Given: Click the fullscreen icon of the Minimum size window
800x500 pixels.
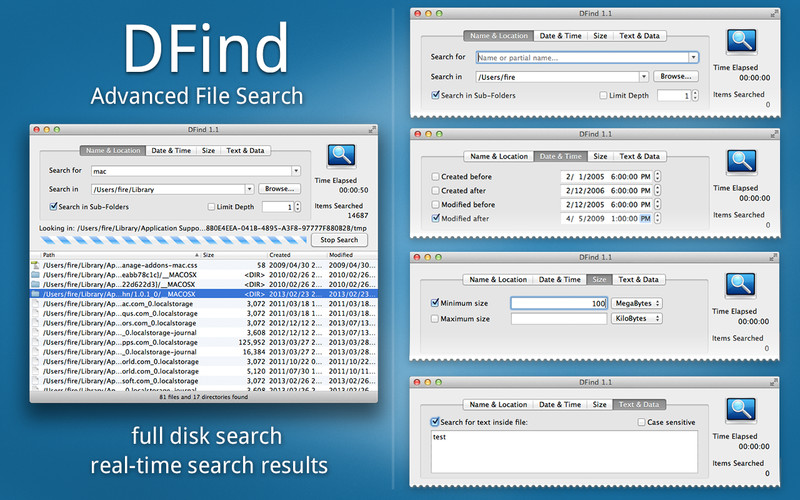Looking at the screenshot, I should (x=773, y=258).
